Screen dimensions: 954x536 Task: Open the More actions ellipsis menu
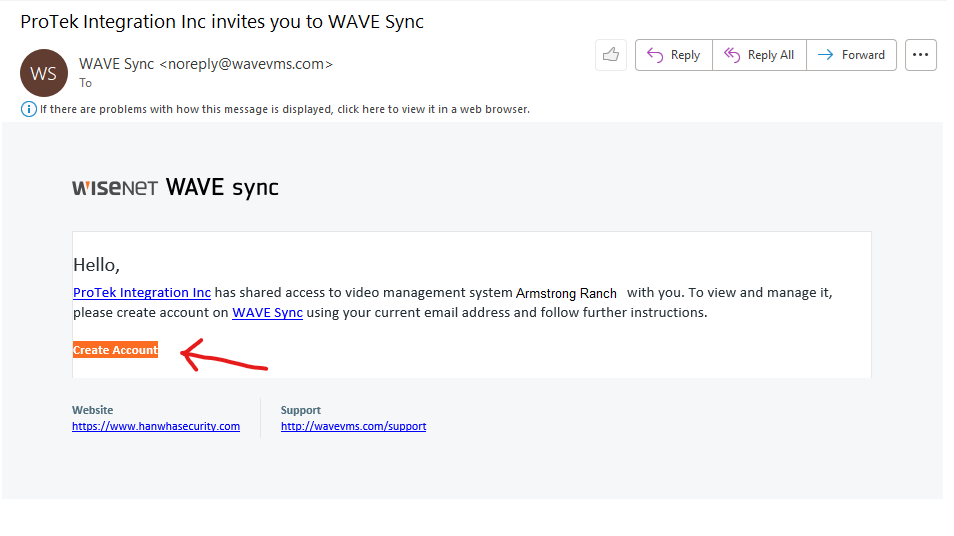[x=920, y=55]
